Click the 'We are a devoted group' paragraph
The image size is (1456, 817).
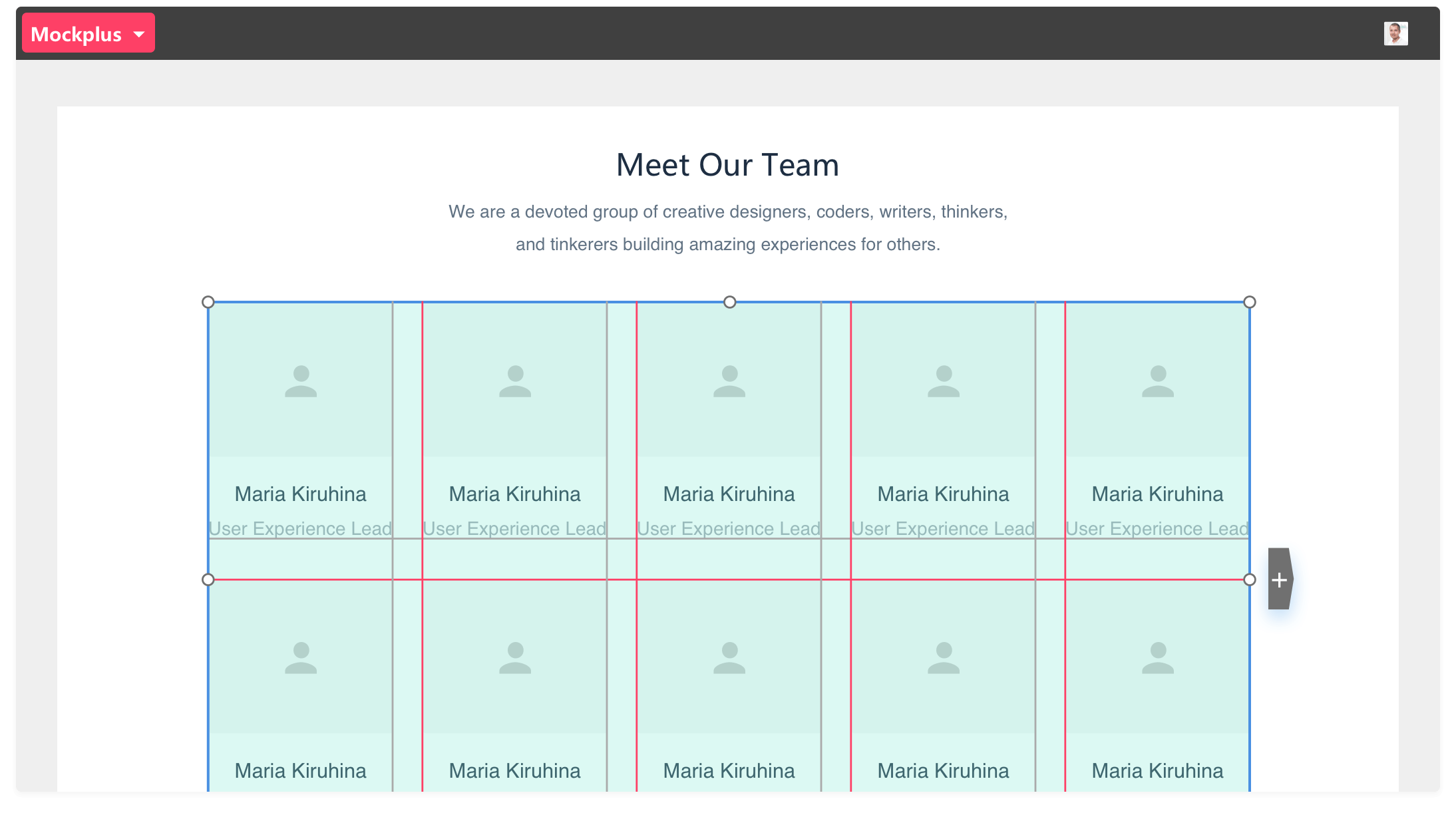point(728,228)
